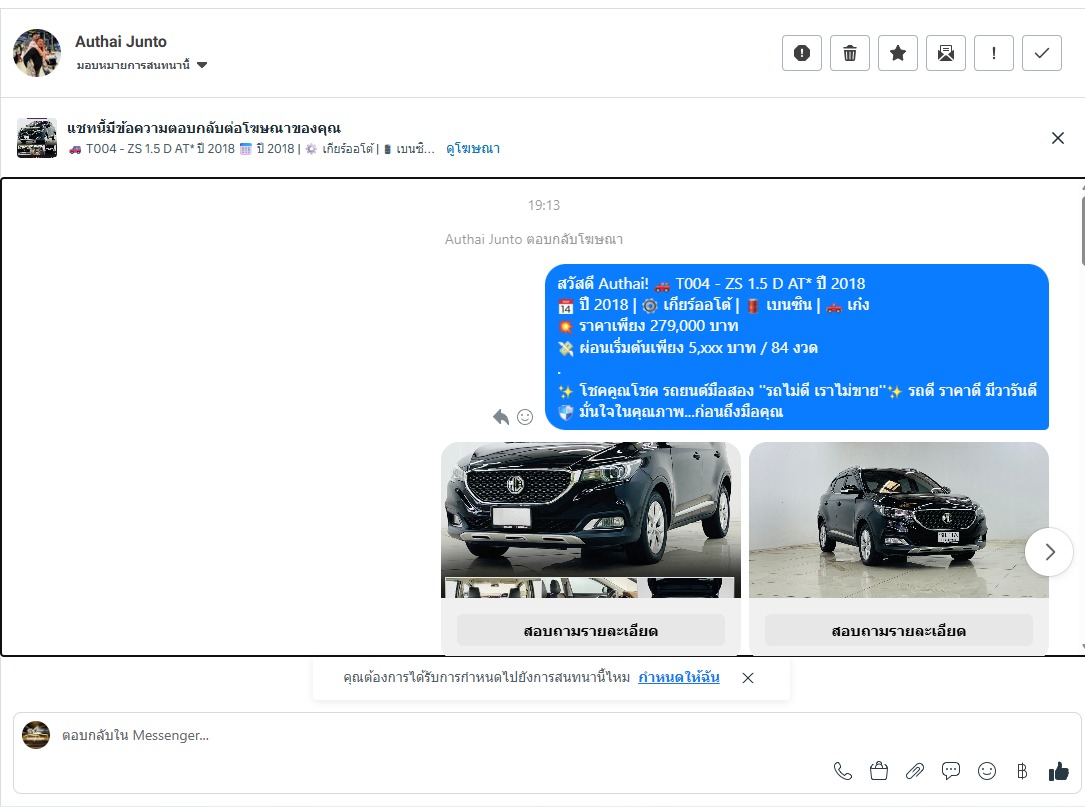Click กำหนดให้ฉัน to assign to me

pos(678,678)
